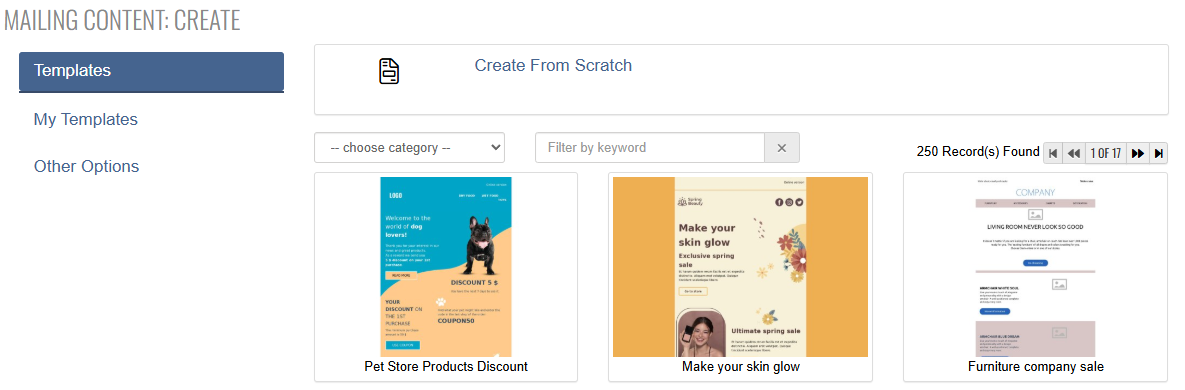Go to the previous page of templates
The height and width of the screenshot is (390, 1185).
(1073, 153)
